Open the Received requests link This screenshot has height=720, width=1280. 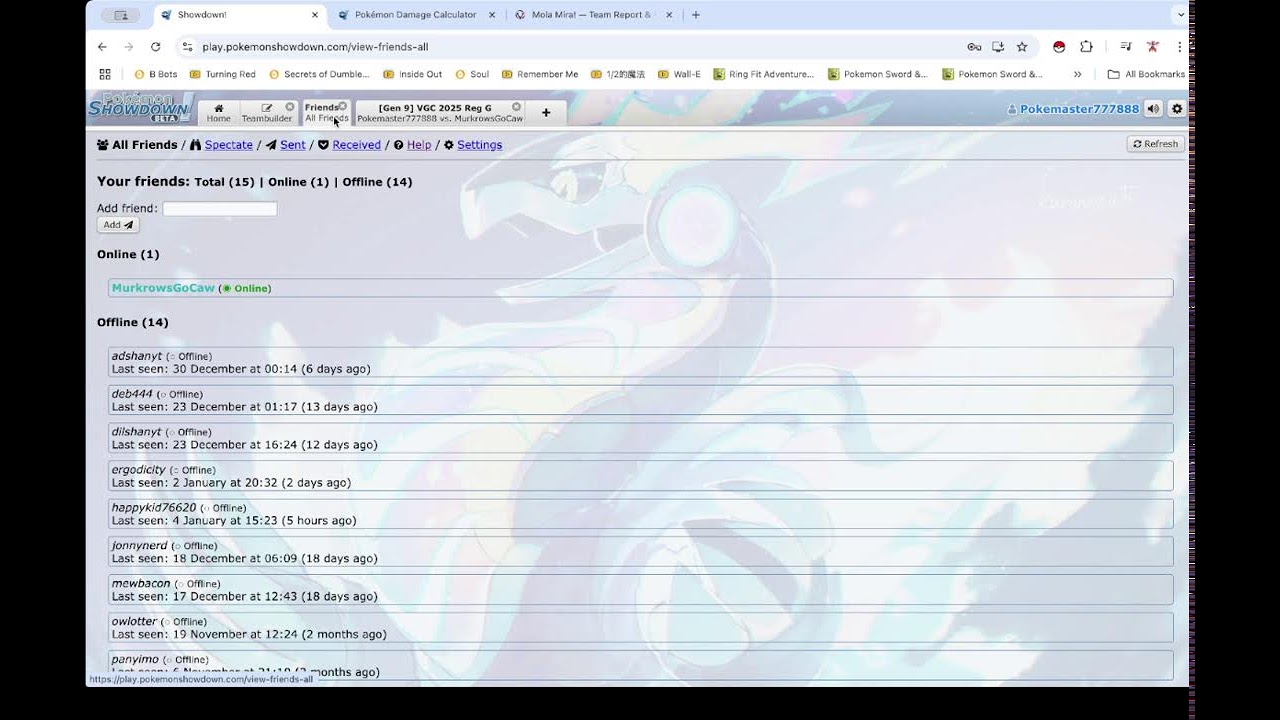[x=356, y=145]
